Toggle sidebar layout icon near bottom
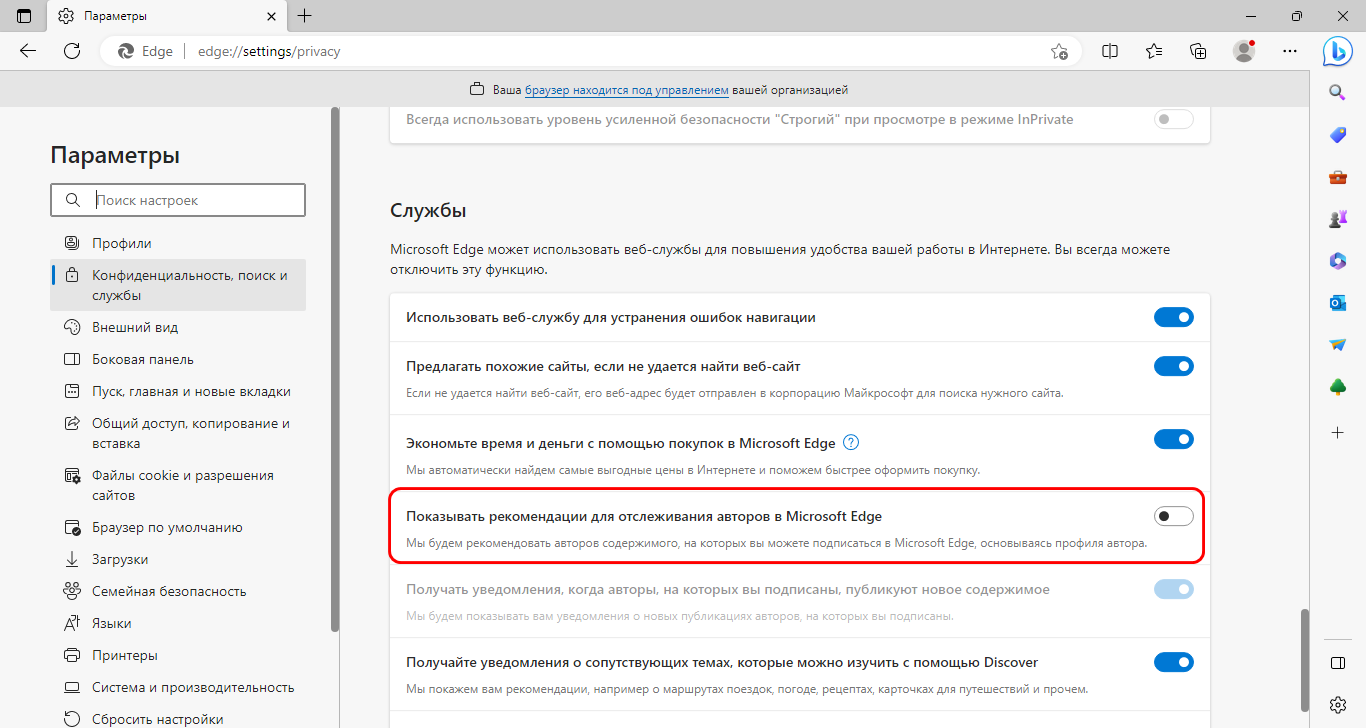The image size is (1366, 728). tap(1338, 663)
